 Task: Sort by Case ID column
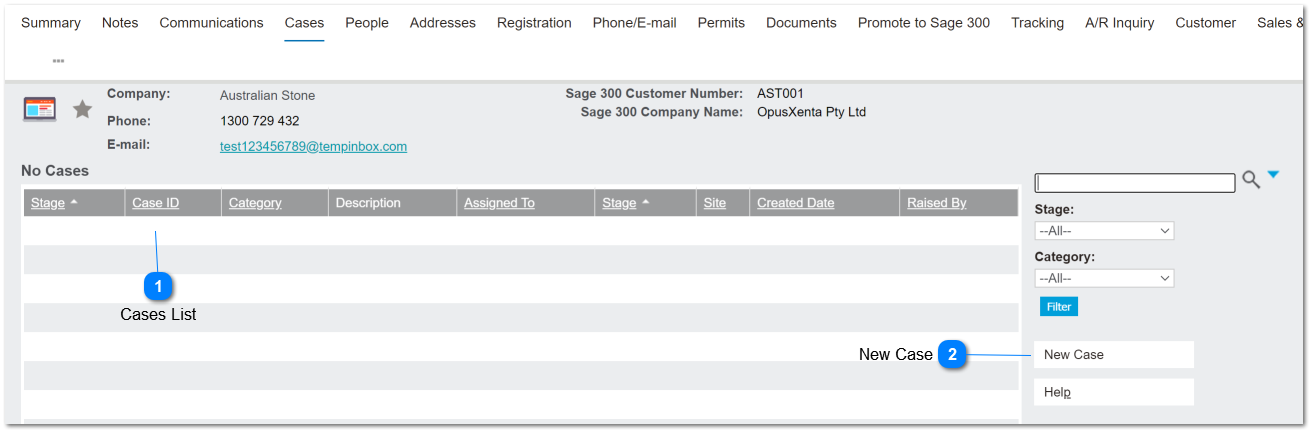[x=156, y=203]
